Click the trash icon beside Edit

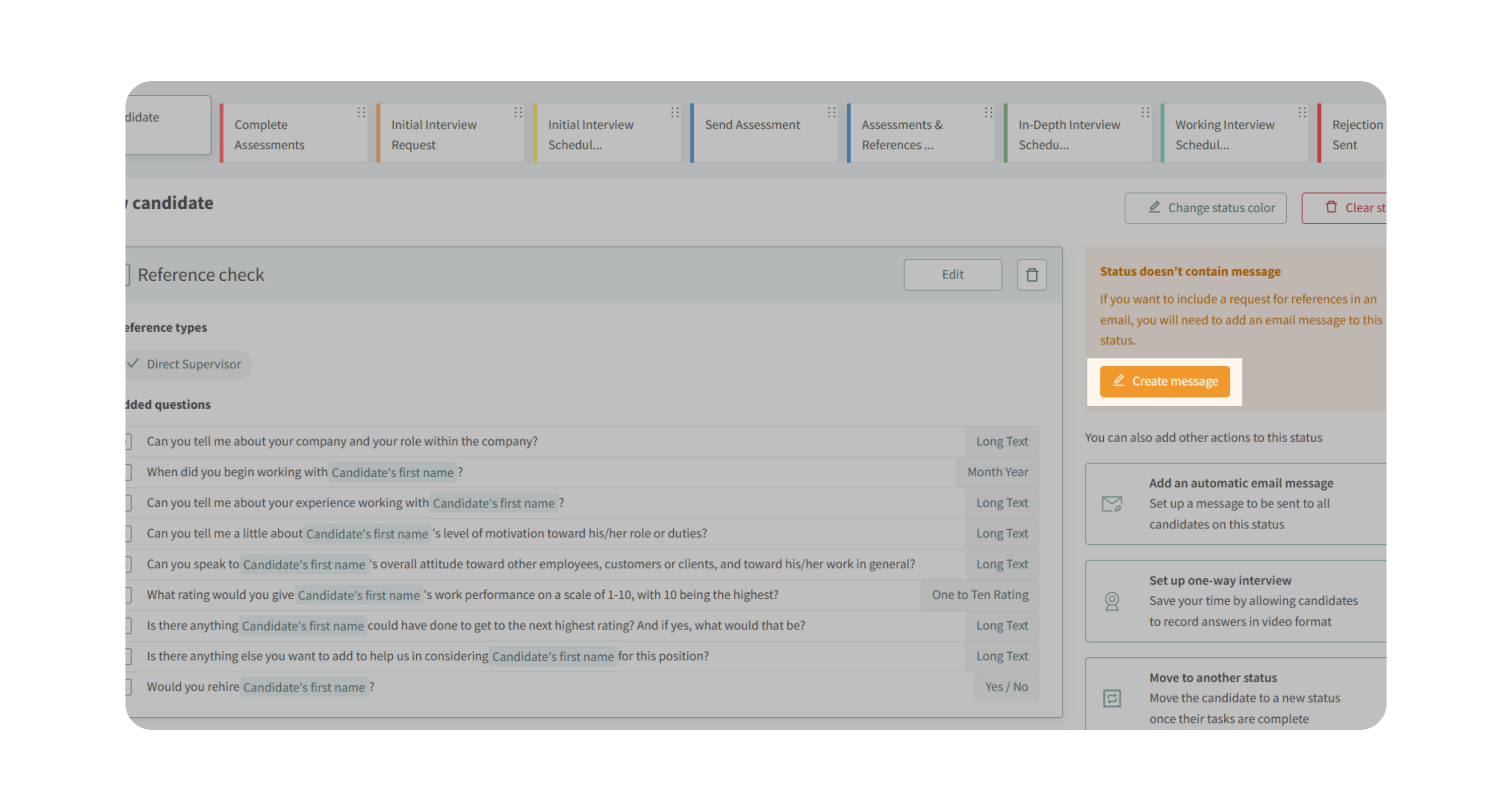click(x=1031, y=275)
